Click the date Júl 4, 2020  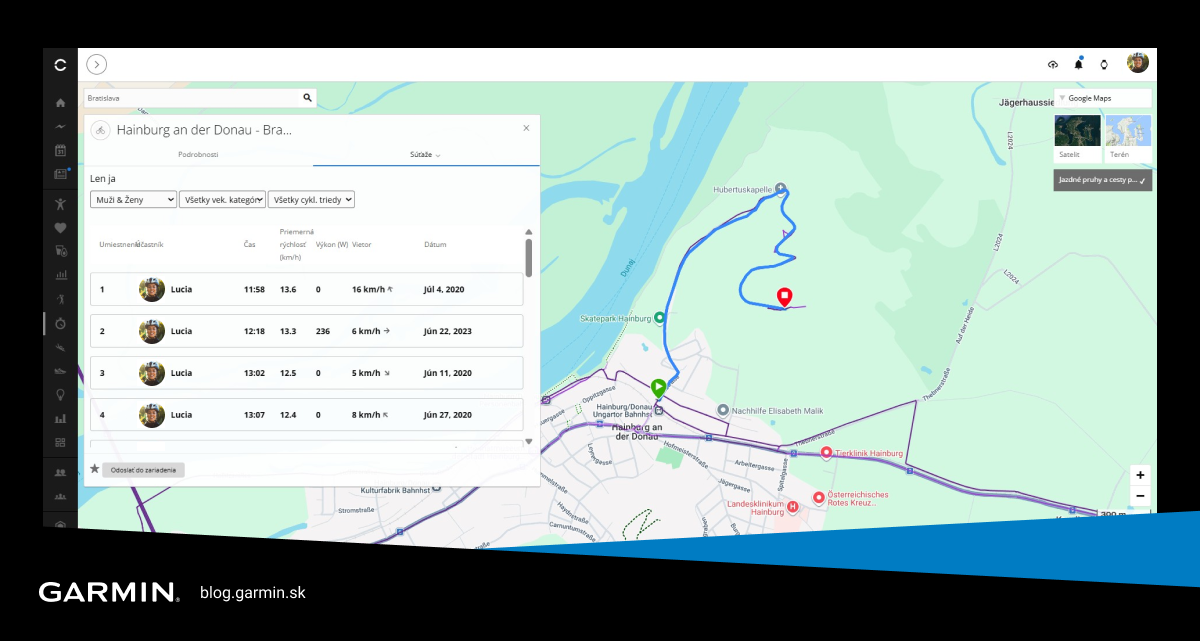444,289
